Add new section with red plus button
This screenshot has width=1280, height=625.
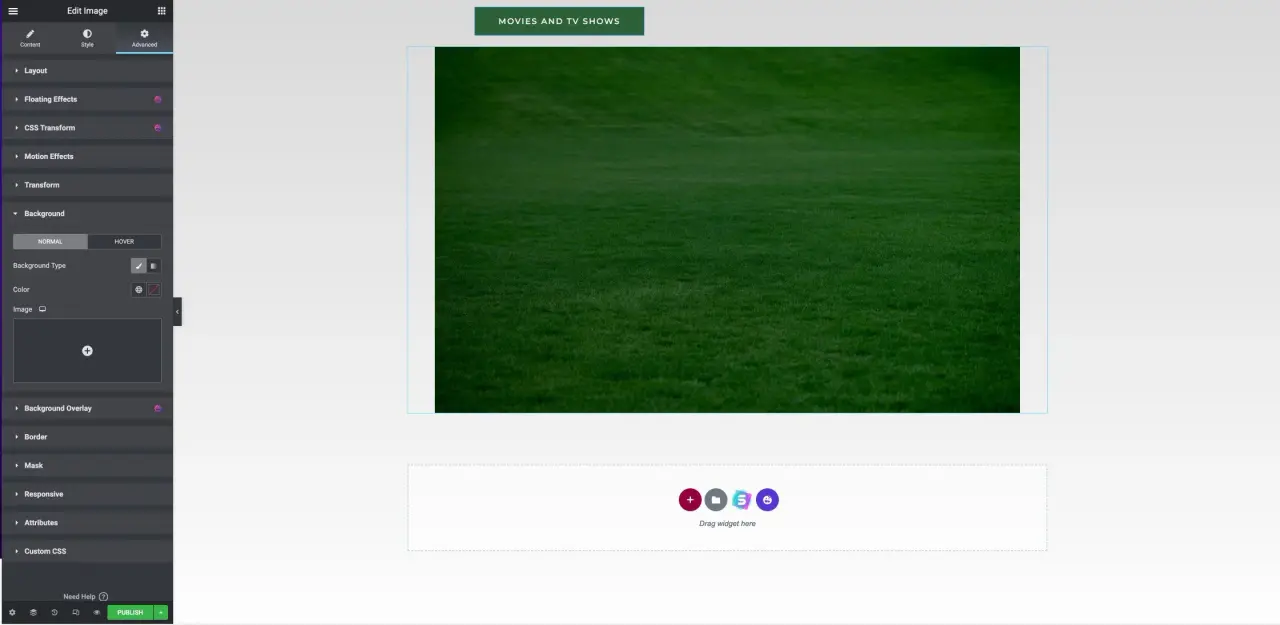tap(690, 500)
